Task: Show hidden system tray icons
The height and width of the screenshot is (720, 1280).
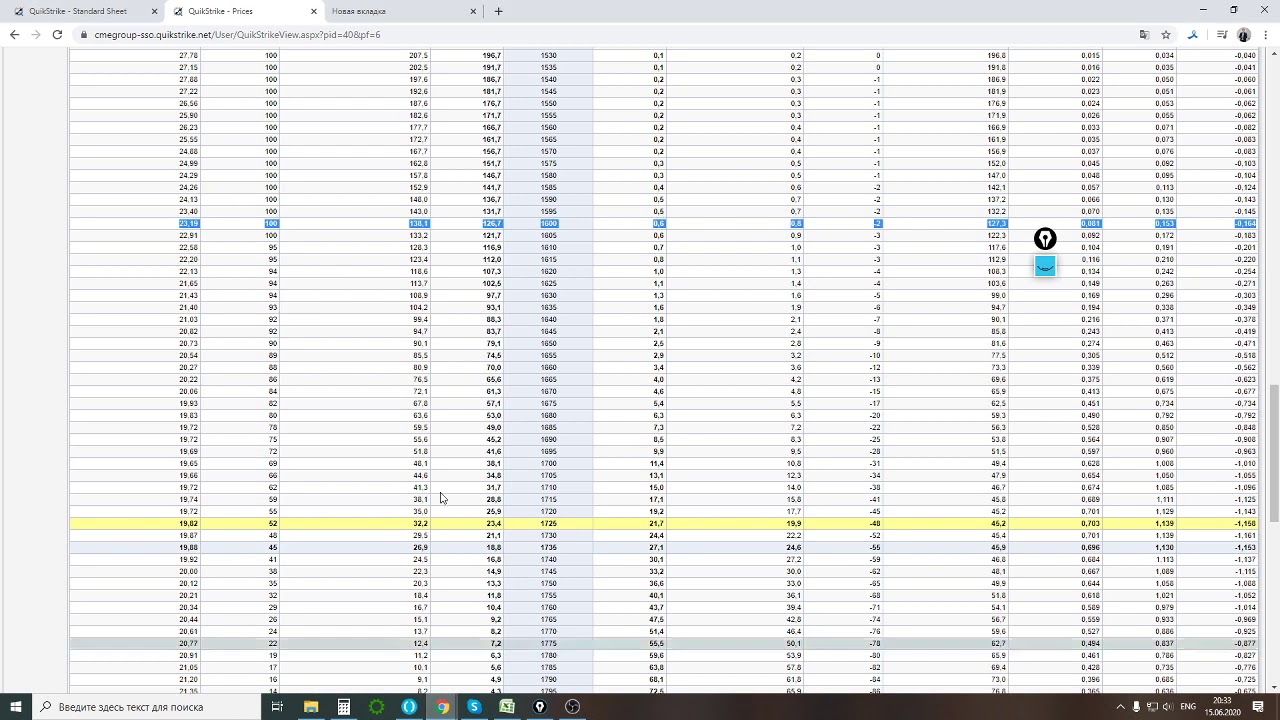Action: pos(1120,707)
